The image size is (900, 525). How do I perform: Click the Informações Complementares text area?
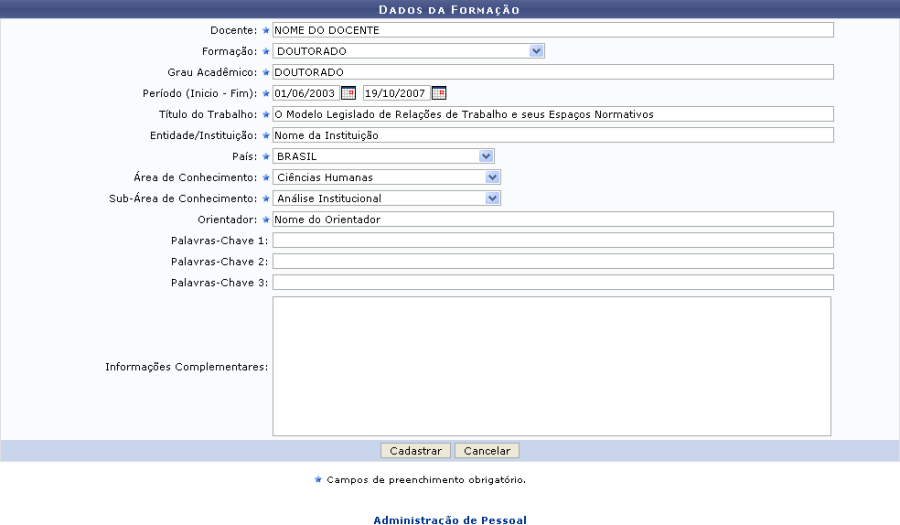[x=551, y=366]
